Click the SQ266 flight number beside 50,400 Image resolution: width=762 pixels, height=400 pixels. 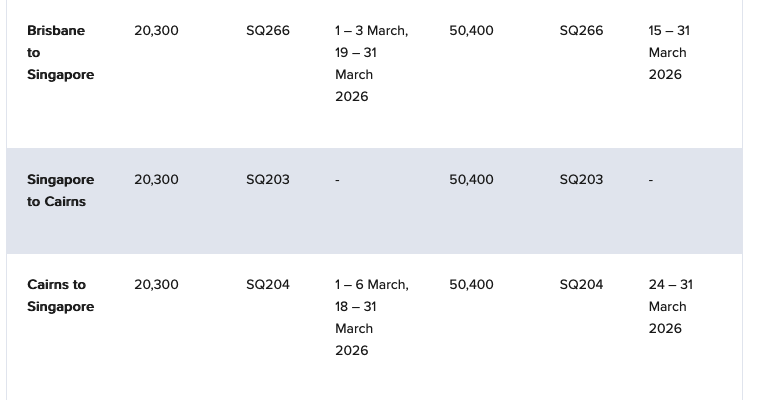pyautogui.click(x=581, y=30)
